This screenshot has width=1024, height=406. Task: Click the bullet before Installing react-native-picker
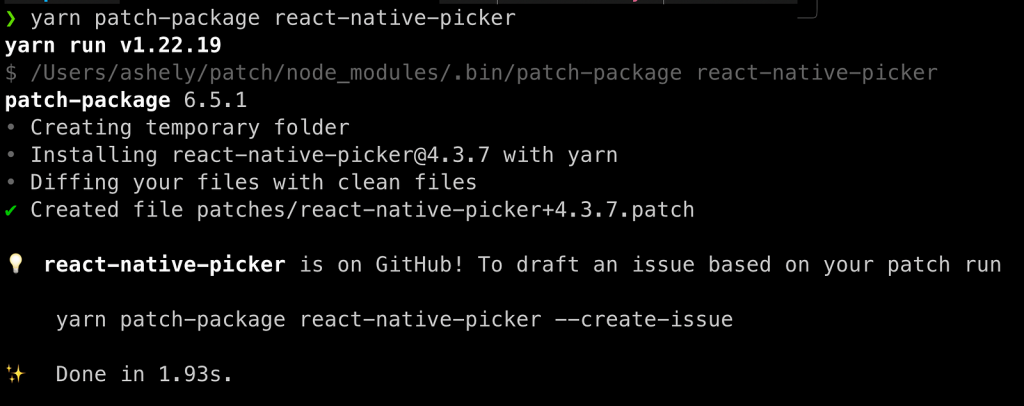(x=10, y=155)
